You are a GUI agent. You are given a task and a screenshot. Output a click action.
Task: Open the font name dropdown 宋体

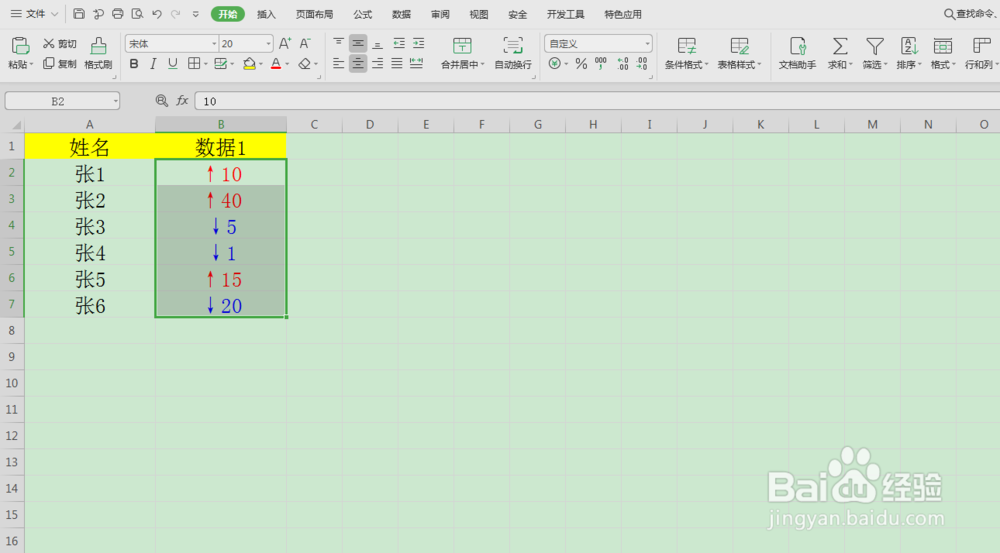(x=214, y=43)
